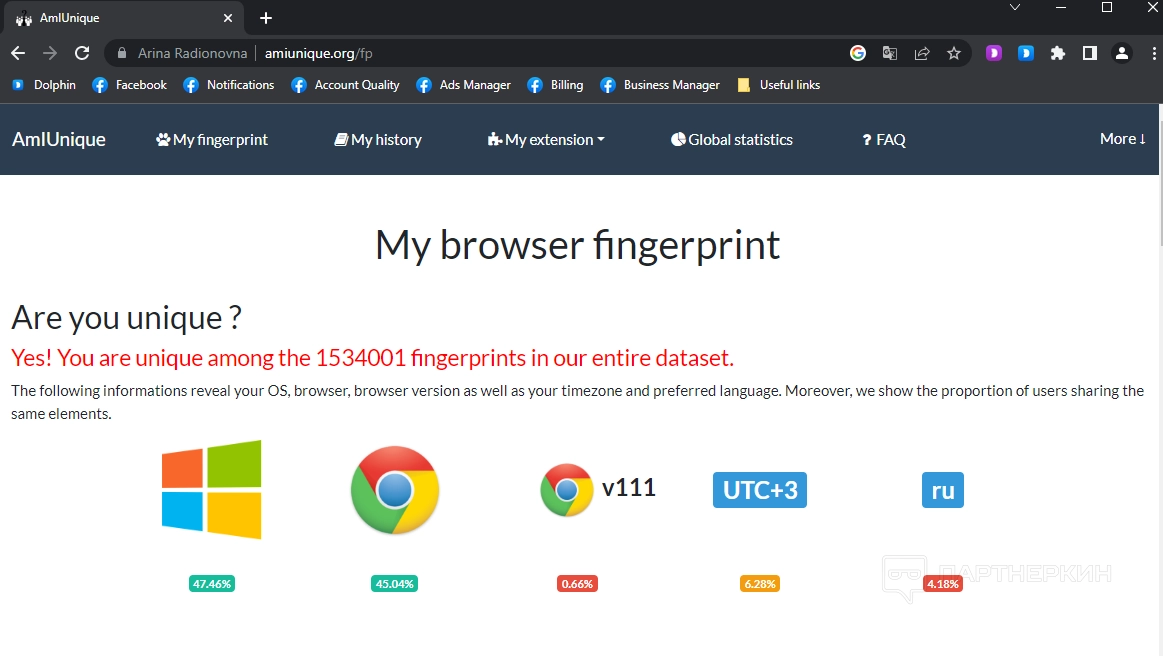The height and width of the screenshot is (656, 1163).
Task: Open the tab search chevron in title bar
Action: click(1015, 8)
